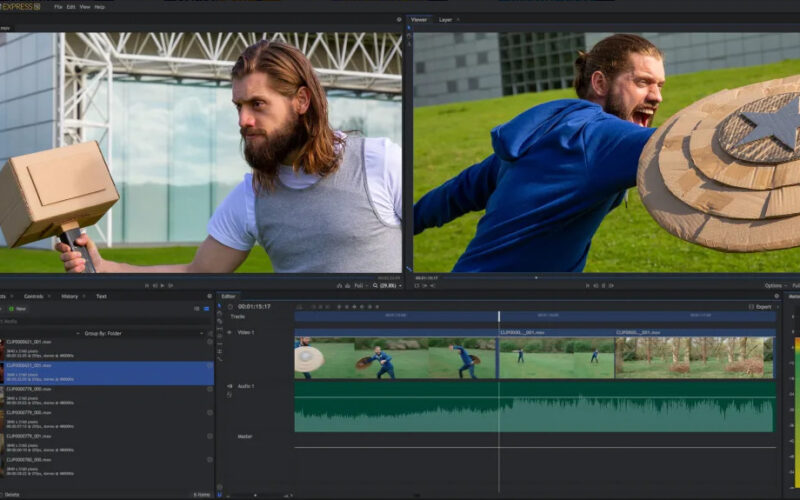
Task: Click the Export button in Editor
Action: [x=760, y=307]
